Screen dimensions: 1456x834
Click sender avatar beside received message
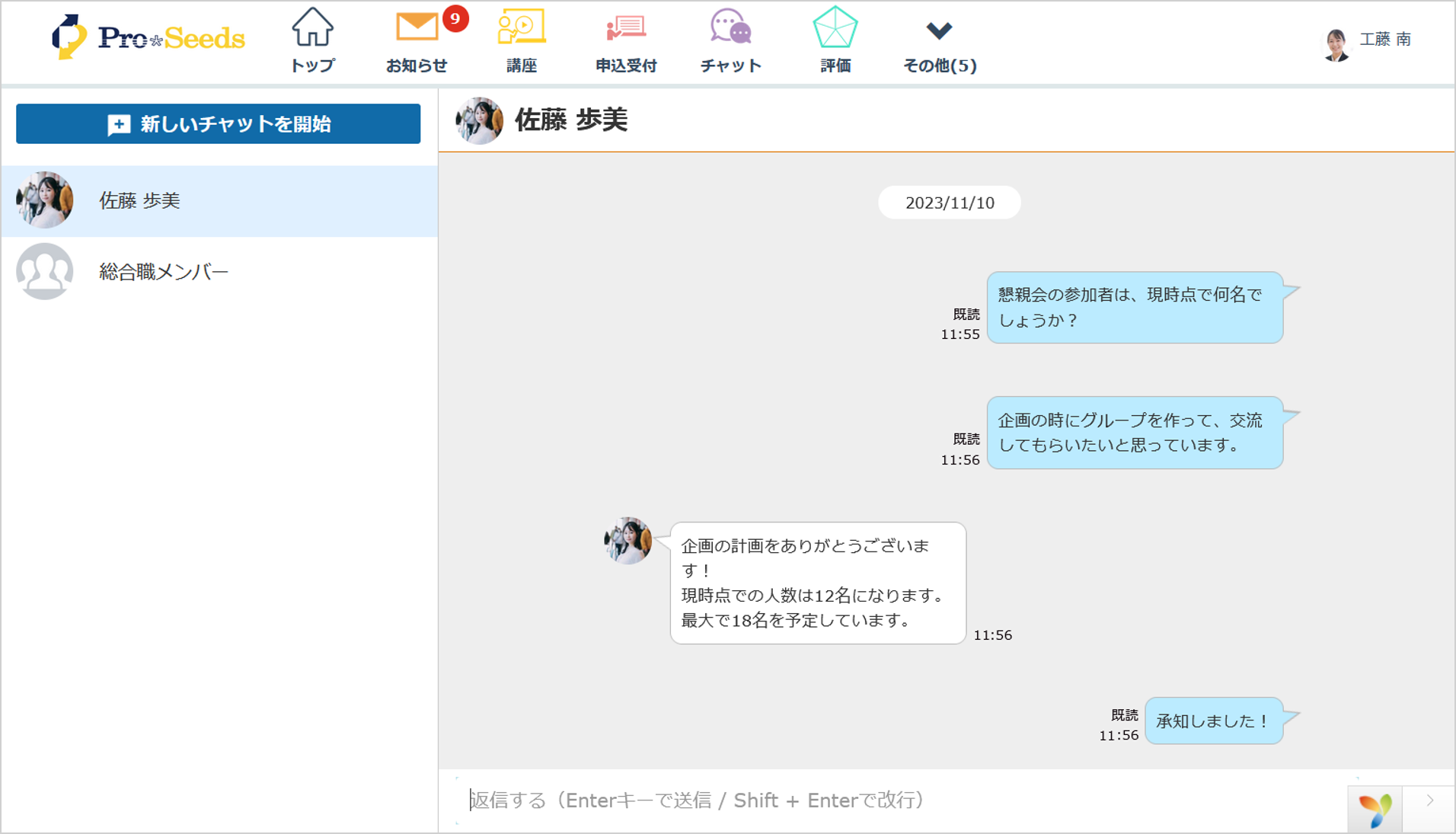pos(627,541)
